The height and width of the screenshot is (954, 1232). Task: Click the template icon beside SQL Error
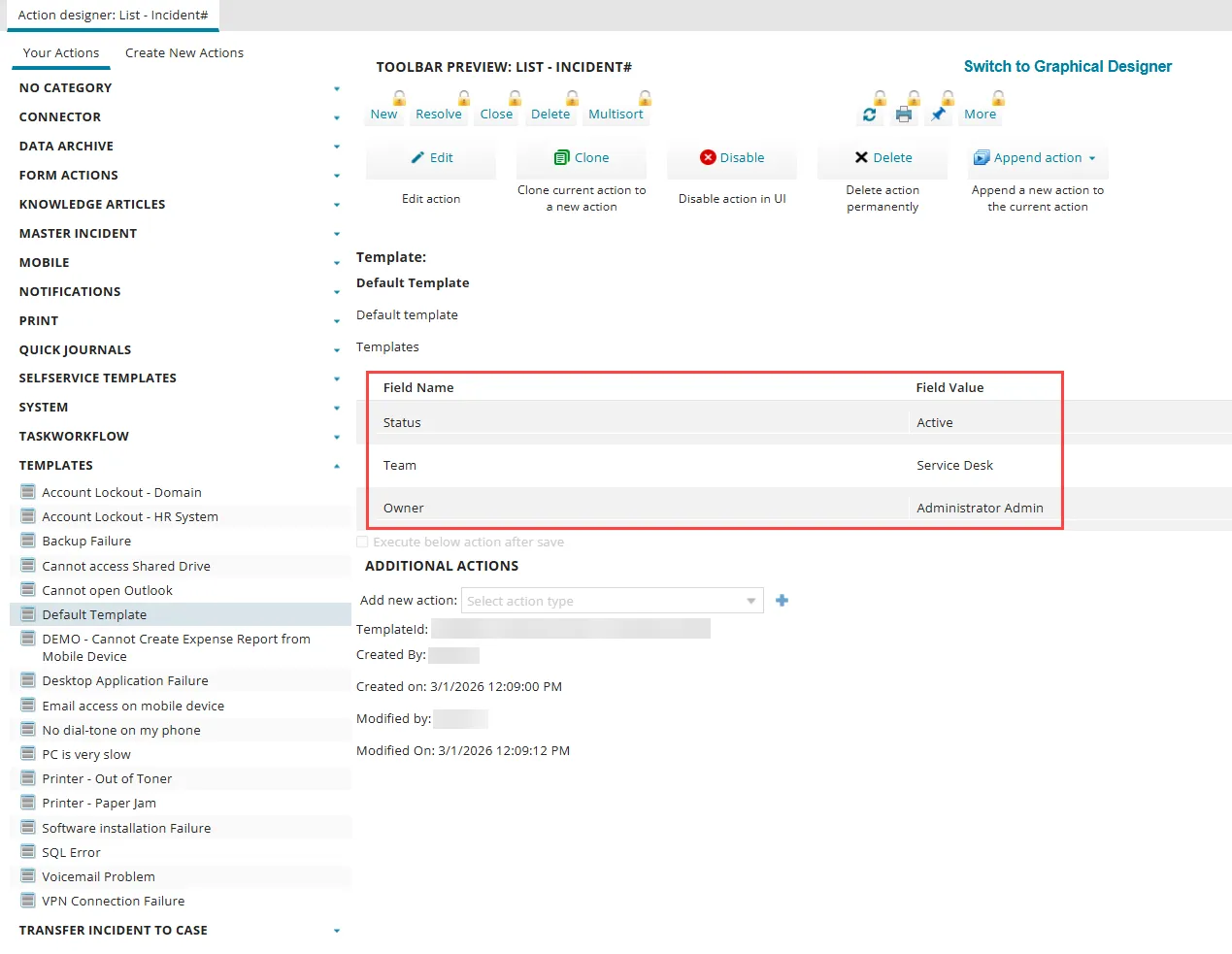point(28,852)
